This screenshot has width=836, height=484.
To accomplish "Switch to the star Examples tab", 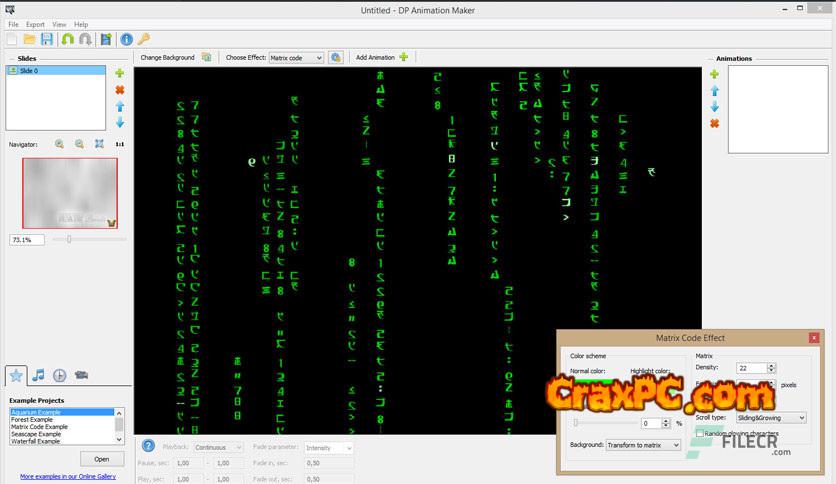I will pyautogui.click(x=16, y=375).
